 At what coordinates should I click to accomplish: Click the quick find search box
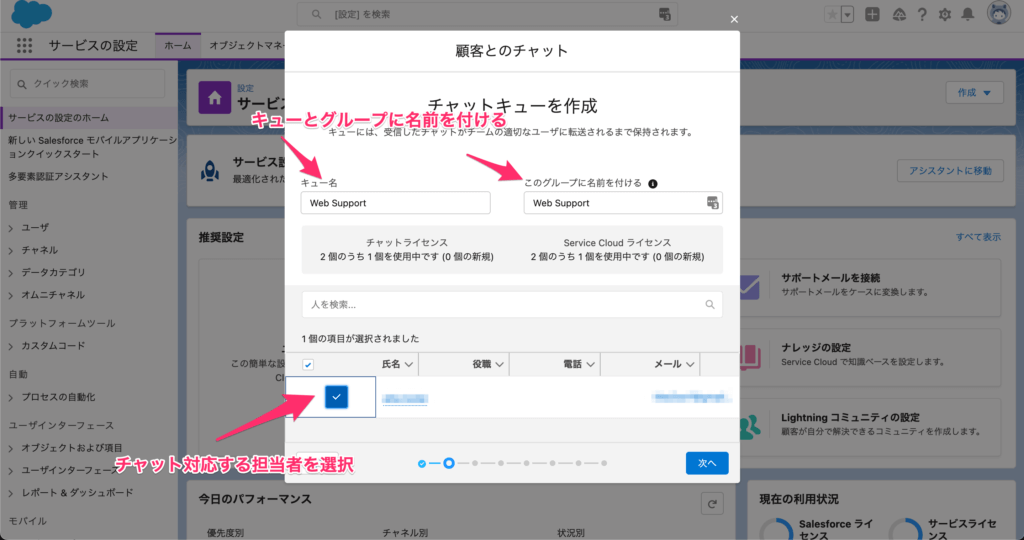click(x=88, y=84)
